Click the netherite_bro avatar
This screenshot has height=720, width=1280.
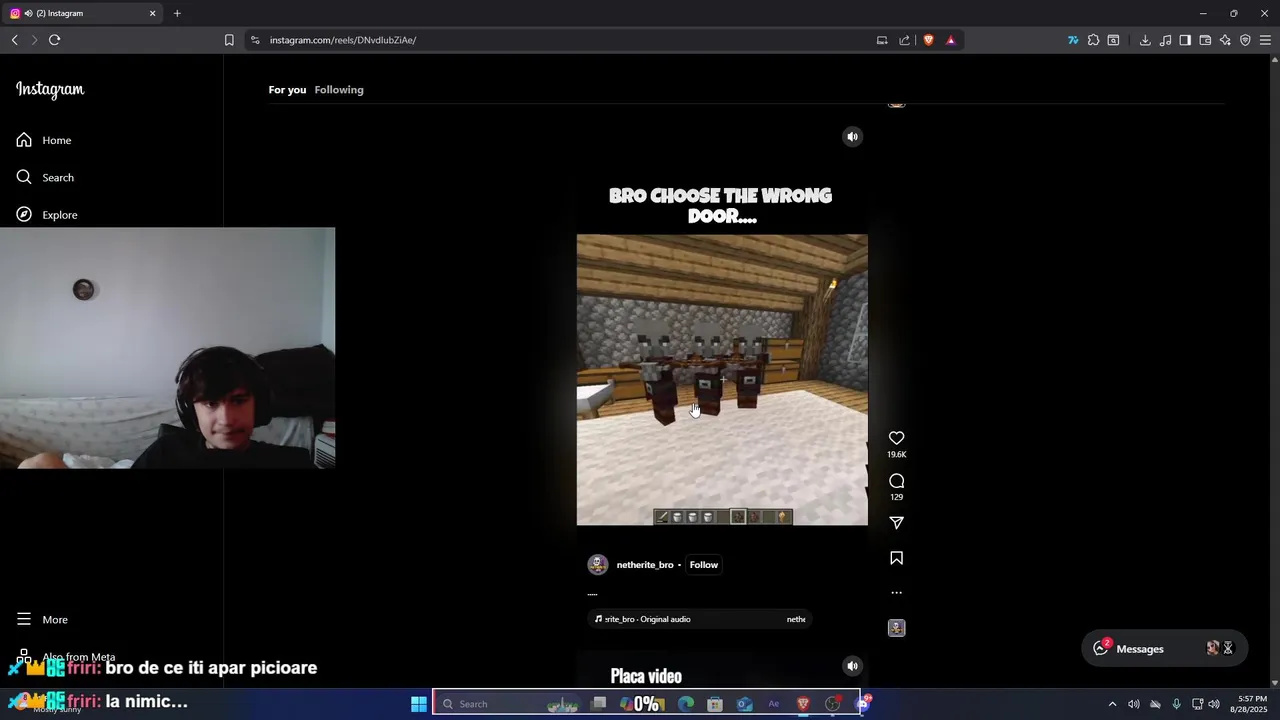tap(598, 565)
